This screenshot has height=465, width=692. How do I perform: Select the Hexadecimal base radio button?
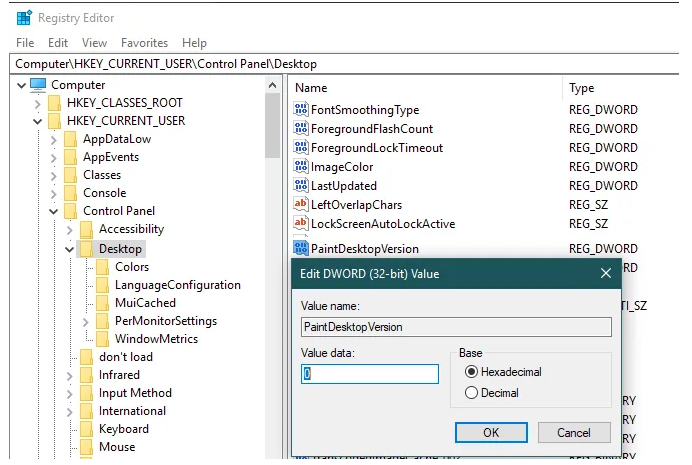pyautogui.click(x=471, y=372)
